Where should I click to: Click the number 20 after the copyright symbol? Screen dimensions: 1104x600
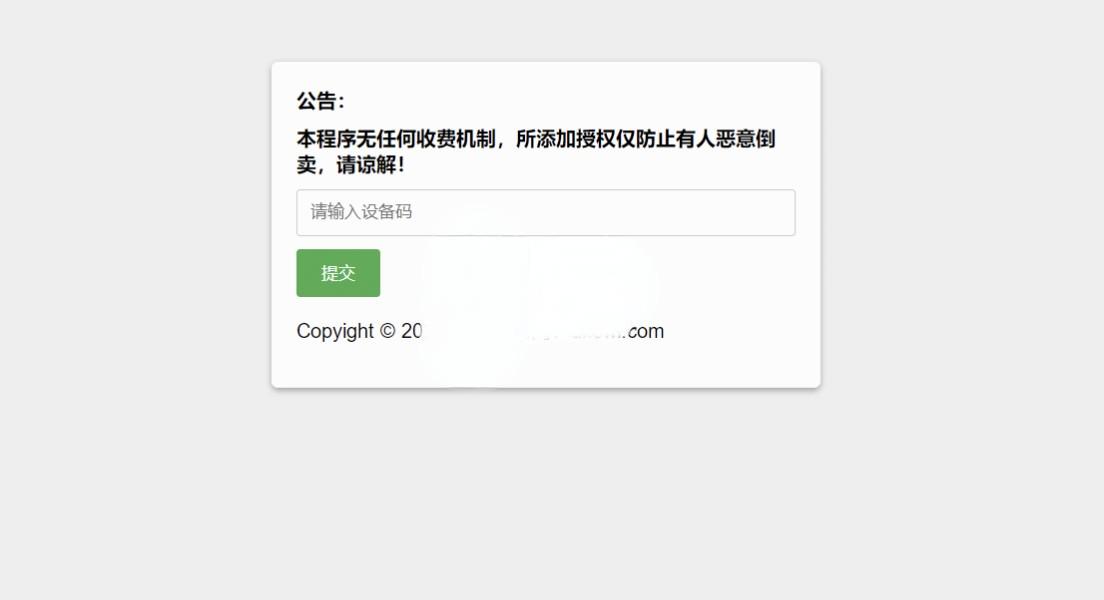(x=411, y=331)
